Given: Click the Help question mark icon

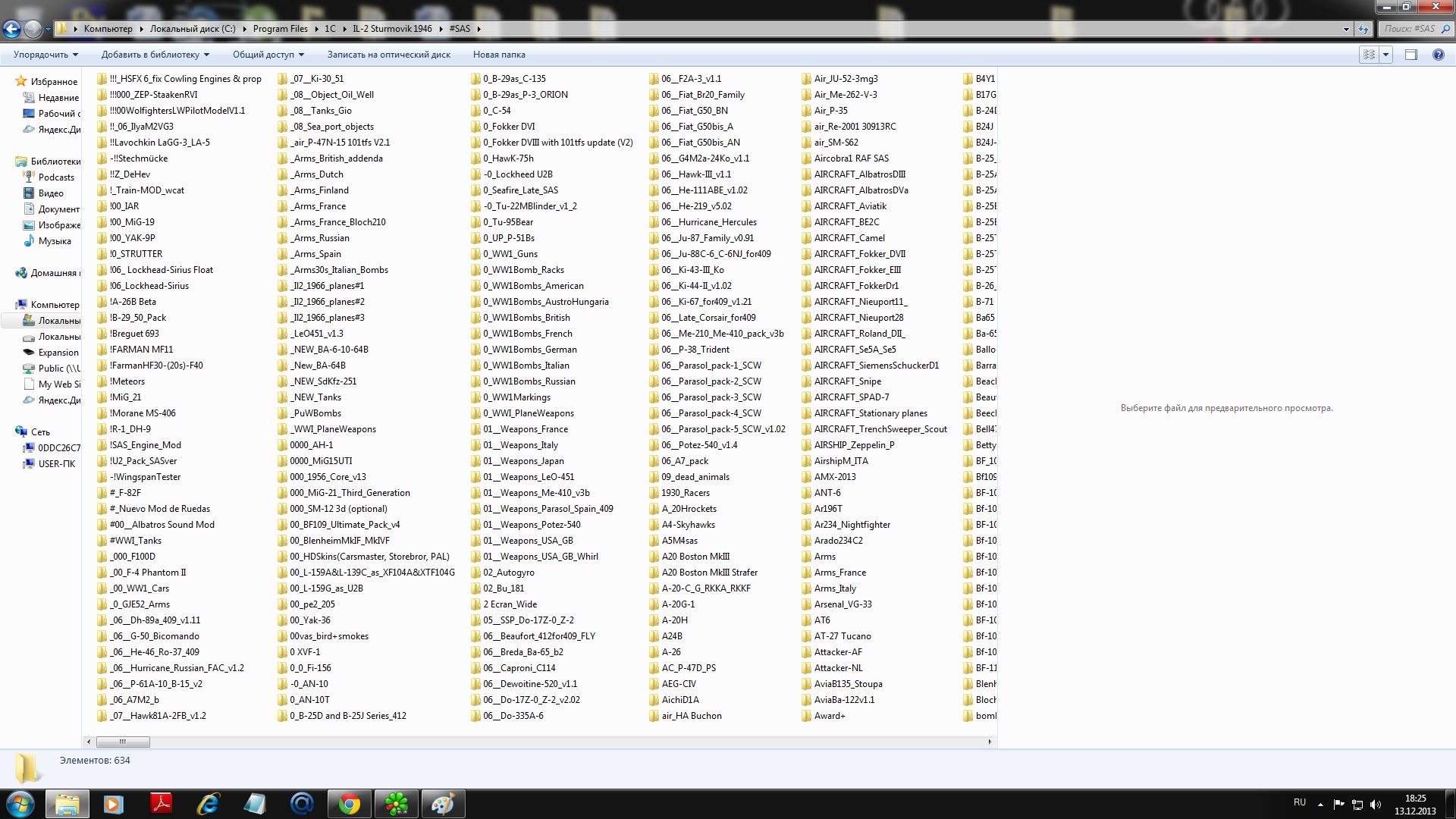Looking at the screenshot, I should click(x=1438, y=55).
